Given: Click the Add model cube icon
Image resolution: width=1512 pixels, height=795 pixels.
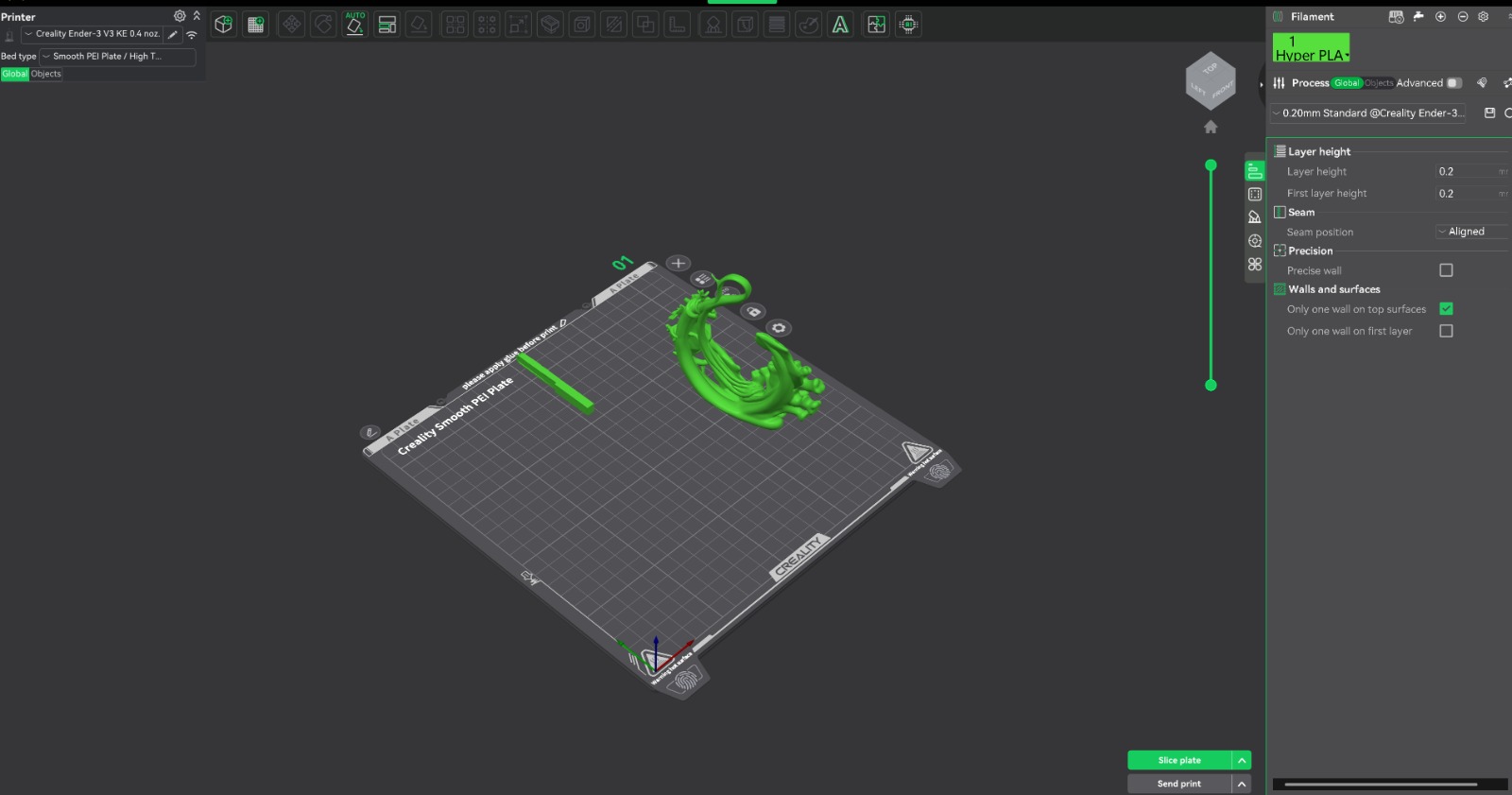Looking at the screenshot, I should [224, 25].
